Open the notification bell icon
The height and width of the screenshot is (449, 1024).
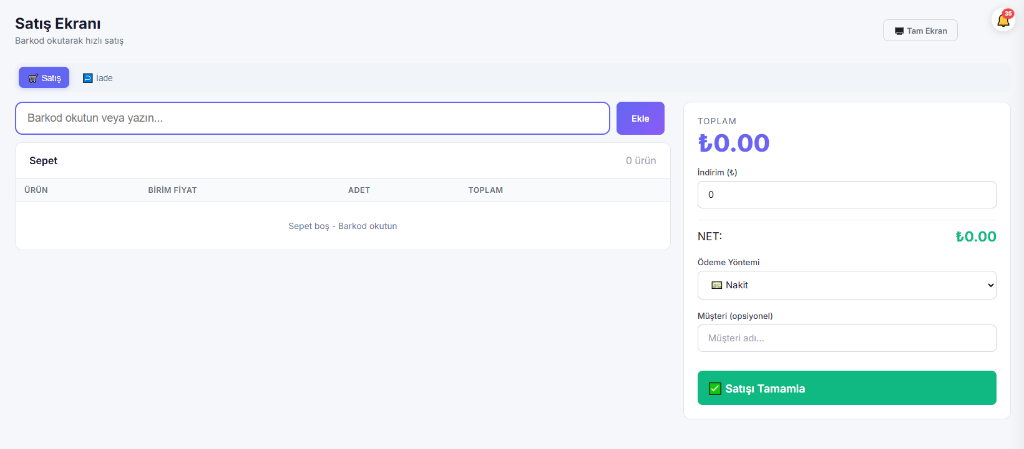(1003, 20)
